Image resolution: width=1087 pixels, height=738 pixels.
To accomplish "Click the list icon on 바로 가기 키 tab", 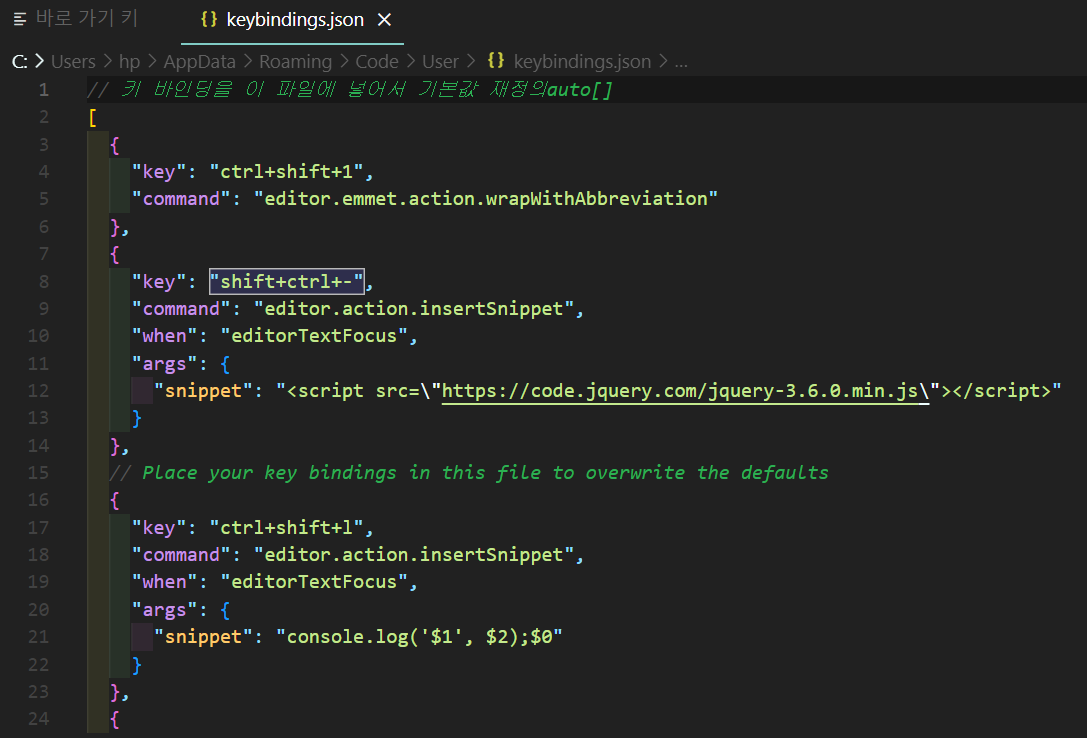I will [19, 20].
